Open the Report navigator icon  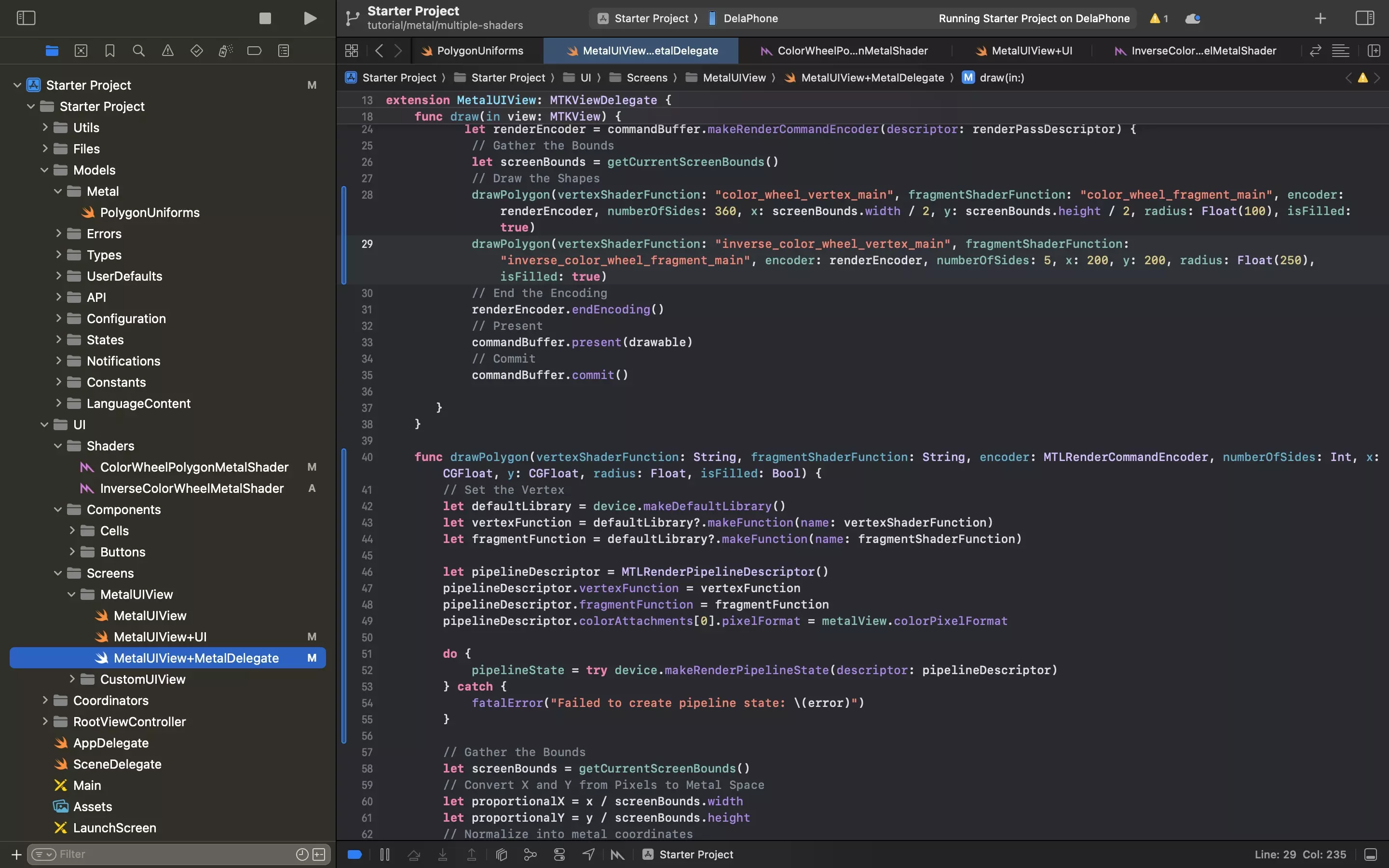click(x=284, y=51)
